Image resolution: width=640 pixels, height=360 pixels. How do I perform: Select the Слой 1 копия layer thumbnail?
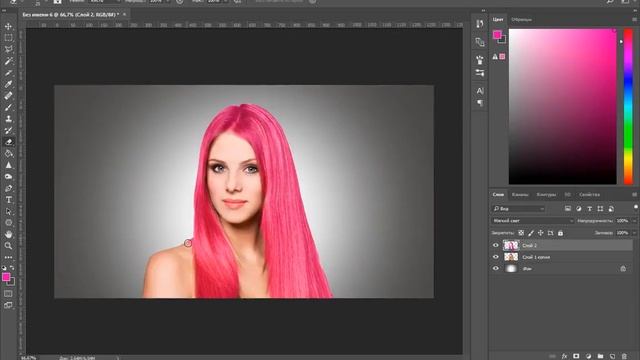[511, 257]
